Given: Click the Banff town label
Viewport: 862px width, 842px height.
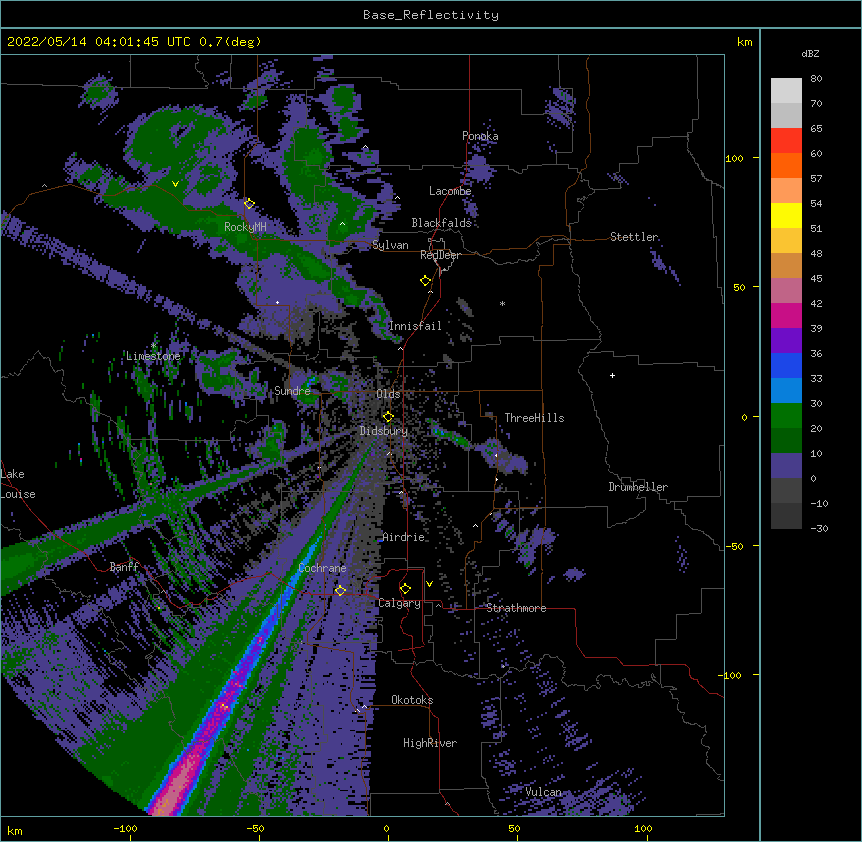Looking at the screenshot, I should [124, 567].
